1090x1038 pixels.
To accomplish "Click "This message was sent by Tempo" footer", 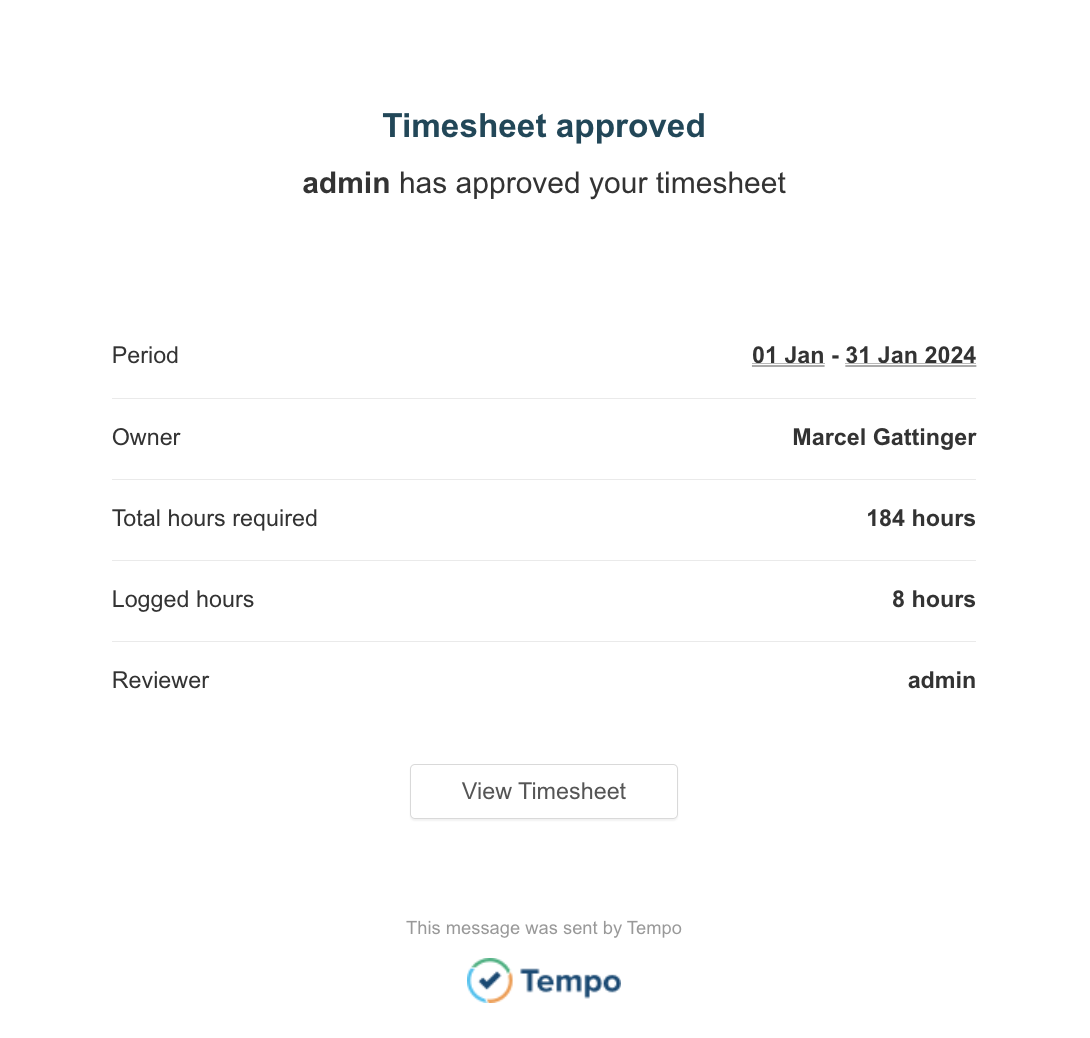I will pos(544,928).
